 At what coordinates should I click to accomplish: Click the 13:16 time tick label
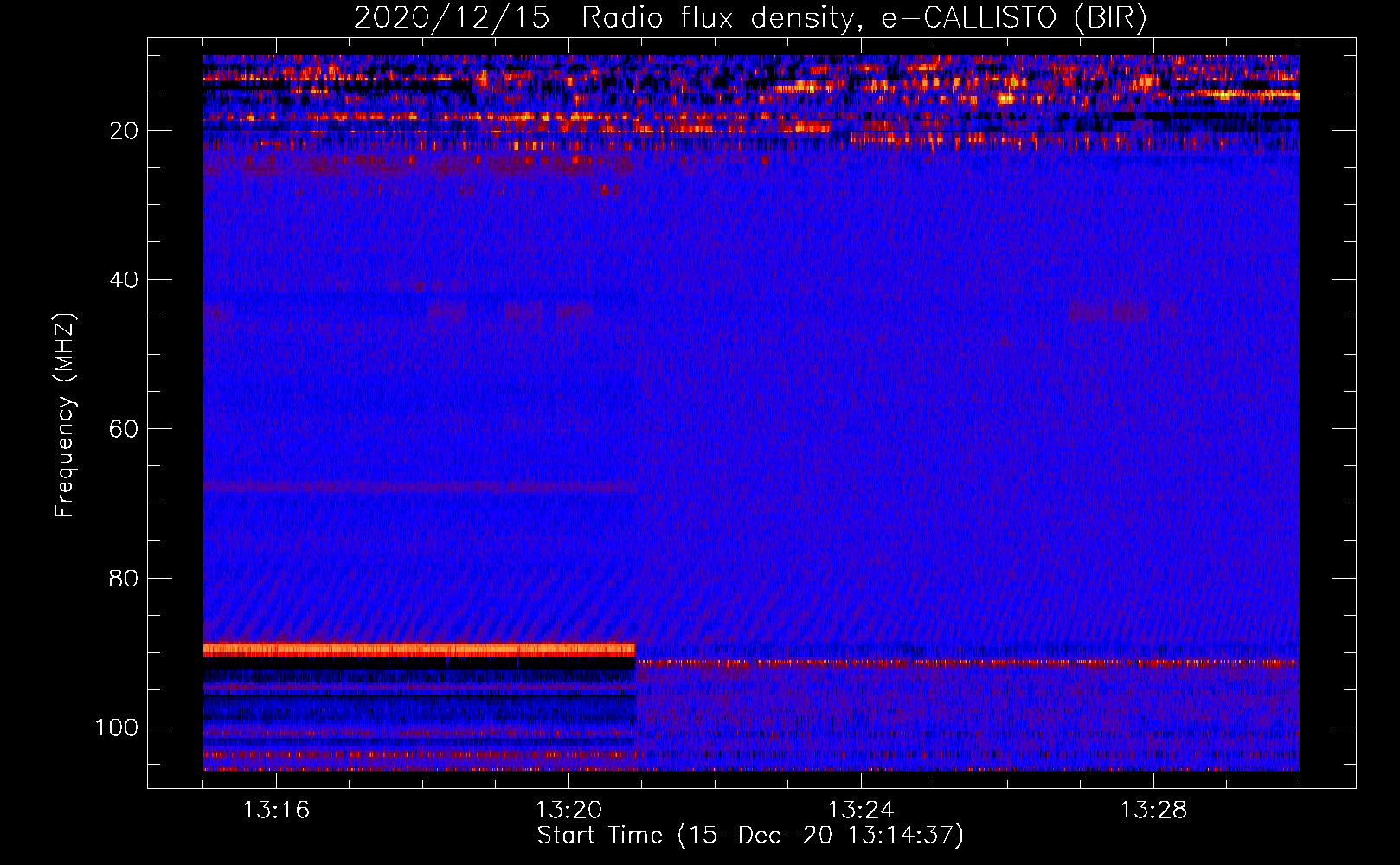tap(276, 811)
